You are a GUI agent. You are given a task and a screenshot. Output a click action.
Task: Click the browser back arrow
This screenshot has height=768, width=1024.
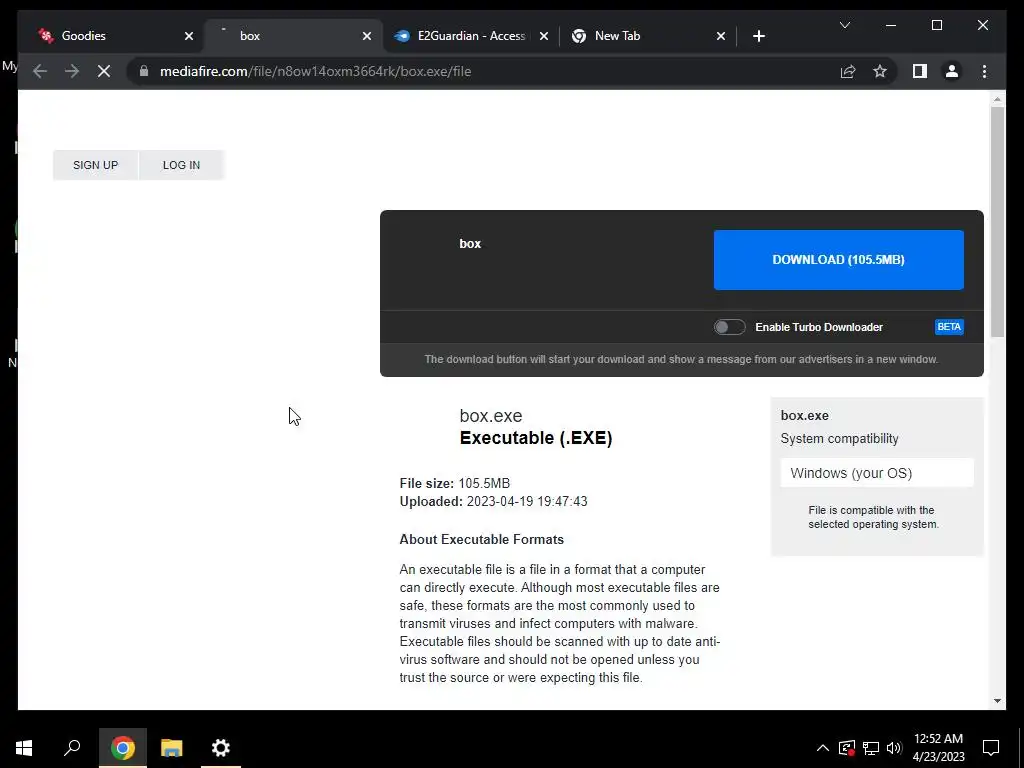[40, 71]
